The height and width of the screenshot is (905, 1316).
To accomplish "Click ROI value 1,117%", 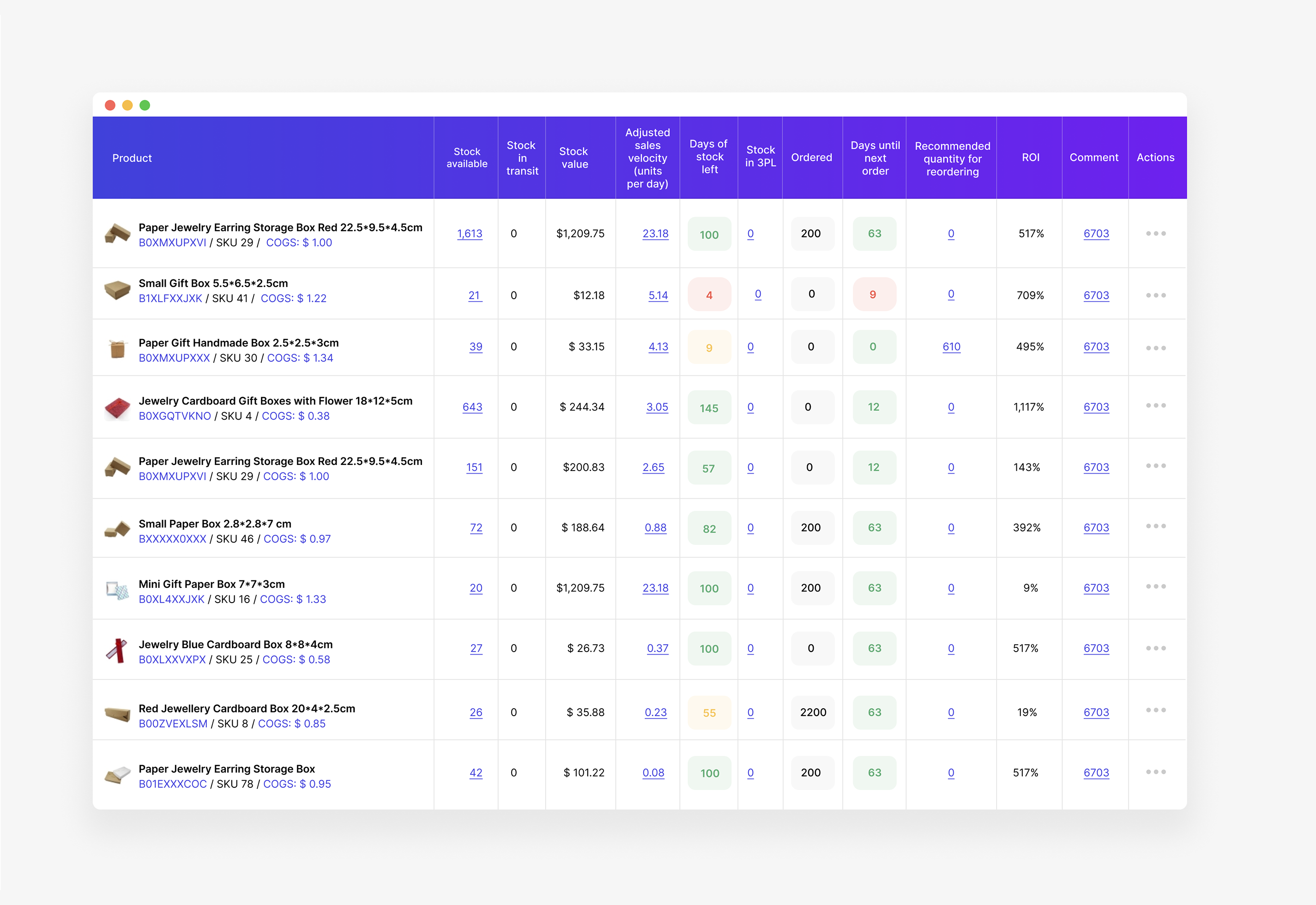I will pos(1028,407).
